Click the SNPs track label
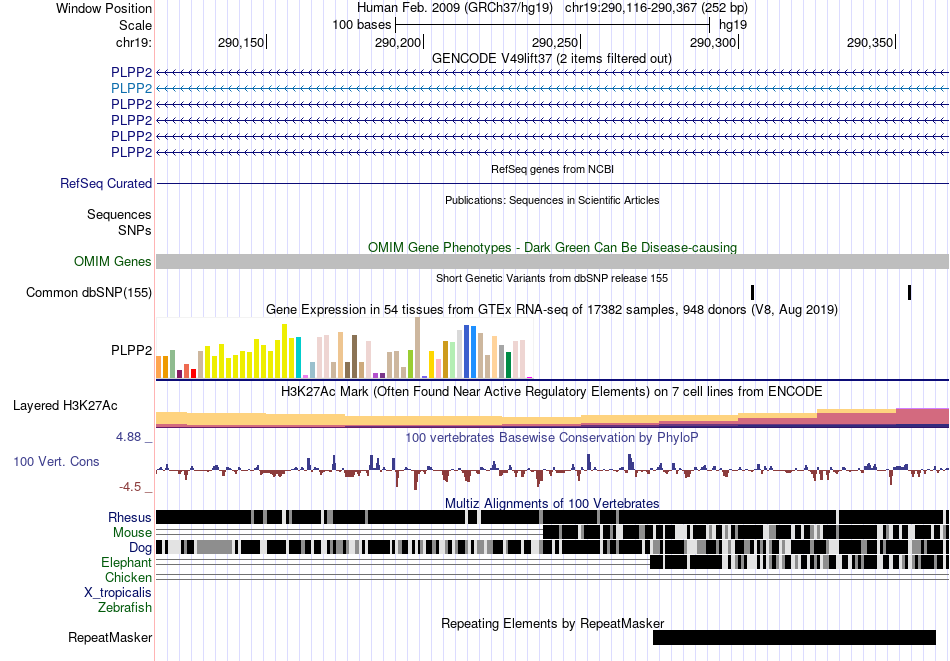Image resolution: width=950 pixels, height=661 pixels. tap(135, 231)
